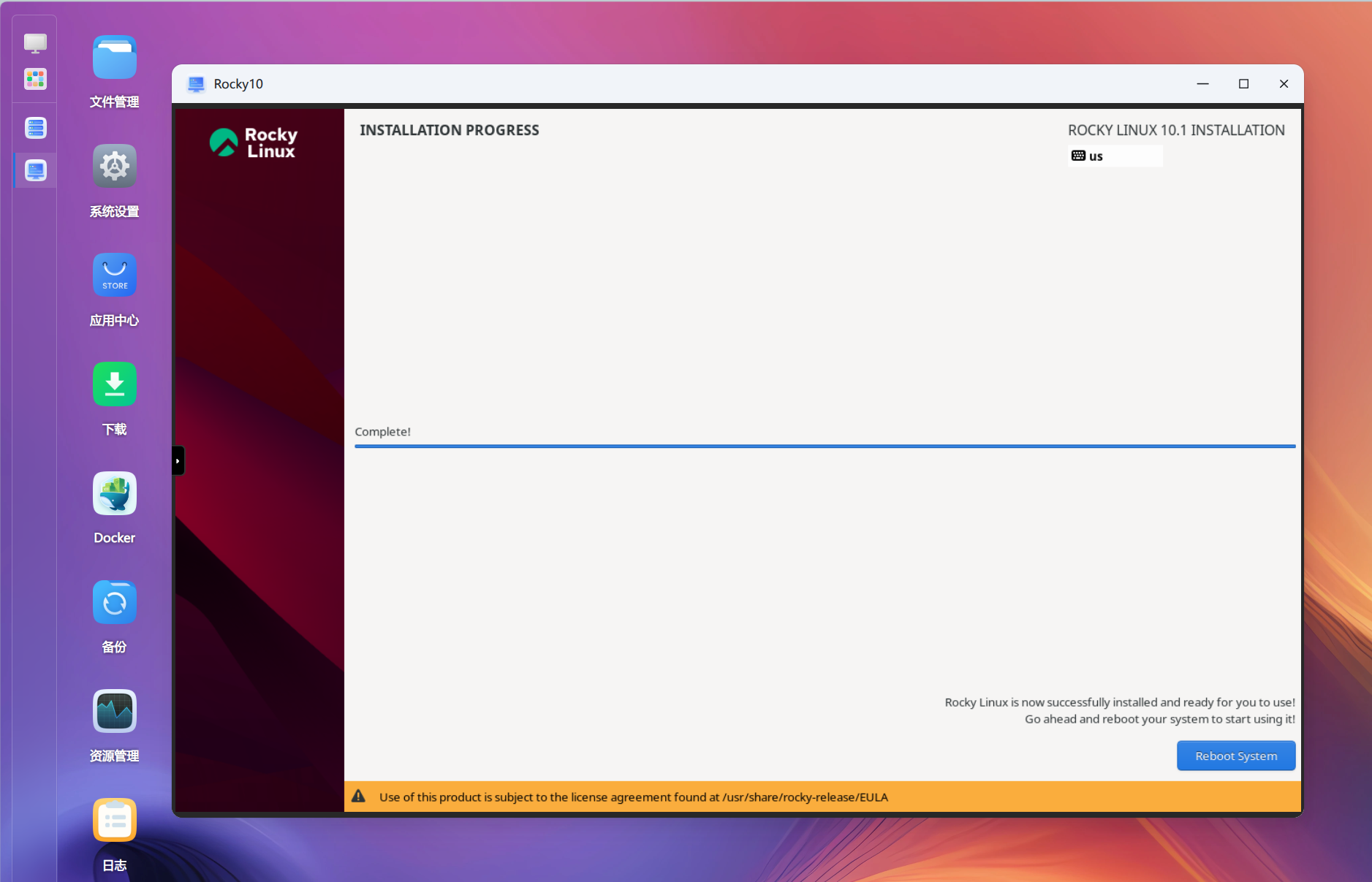Select the server list icon in sidebar

point(35,128)
